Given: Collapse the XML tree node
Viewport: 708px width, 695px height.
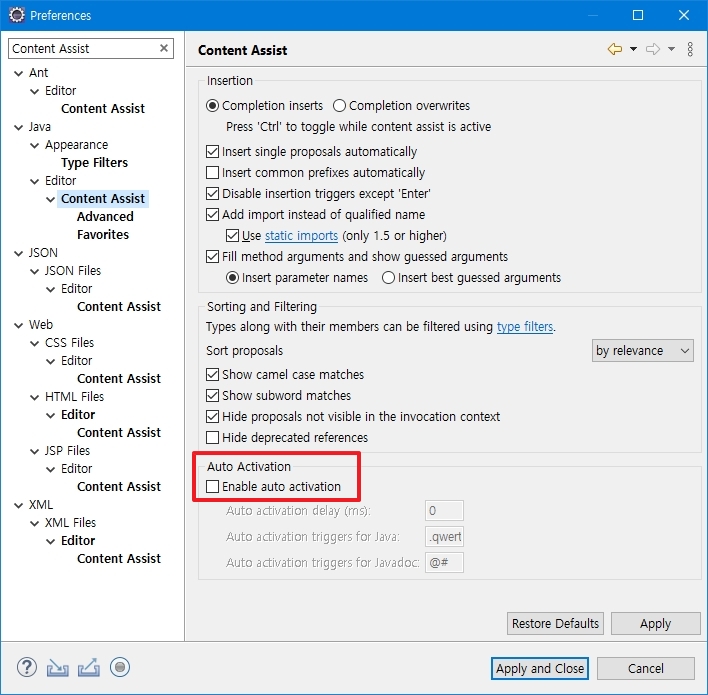Looking at the screenshot, I should pyautogui.click(x=19, y=505).
